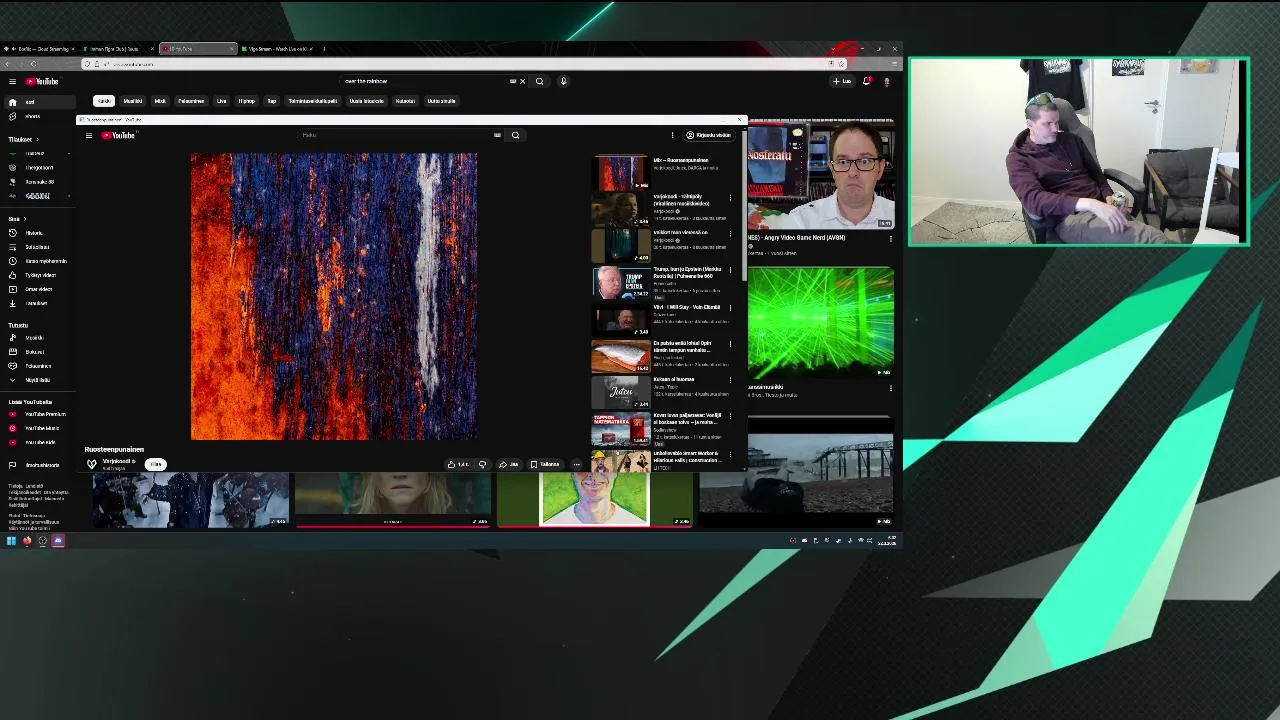Open the hamburger menu in background YouTube window

coord(12,81)
